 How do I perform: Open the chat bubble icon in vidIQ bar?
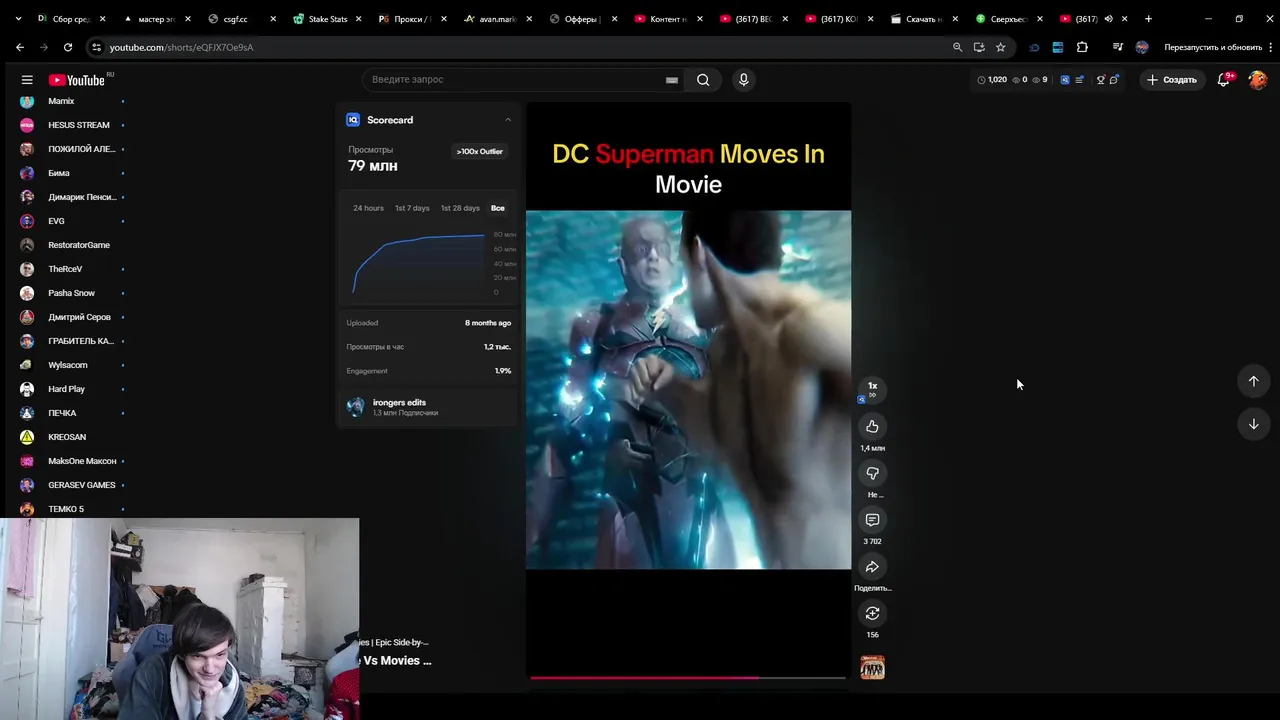click(x=1114, y=80)
